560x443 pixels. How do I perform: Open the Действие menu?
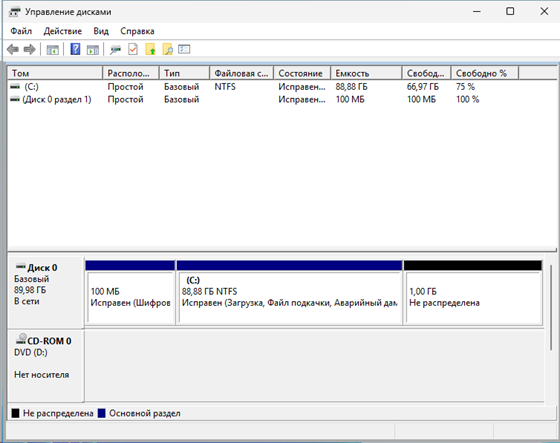click(62, 31)
